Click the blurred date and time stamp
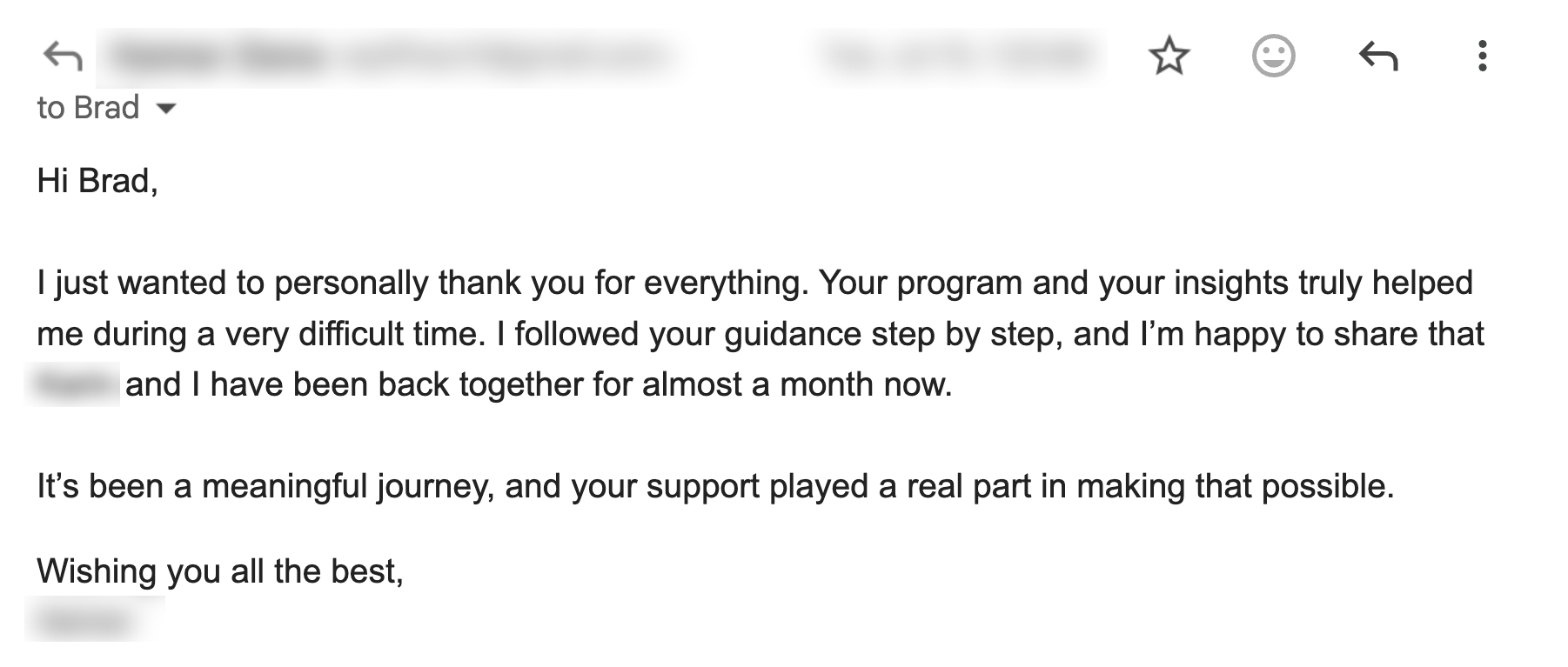The image size is (1568, 667). (x=957, y=57)
